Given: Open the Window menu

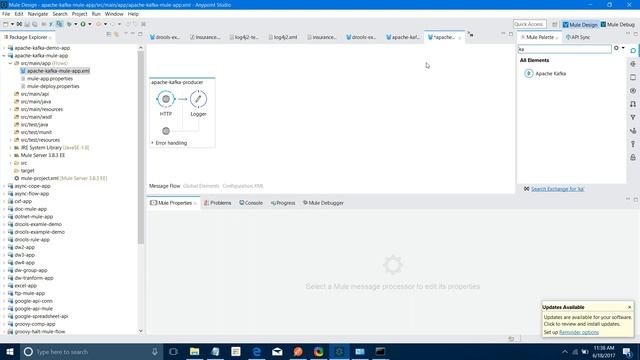Looking at the screenshot, I should (x=114, y=14).
